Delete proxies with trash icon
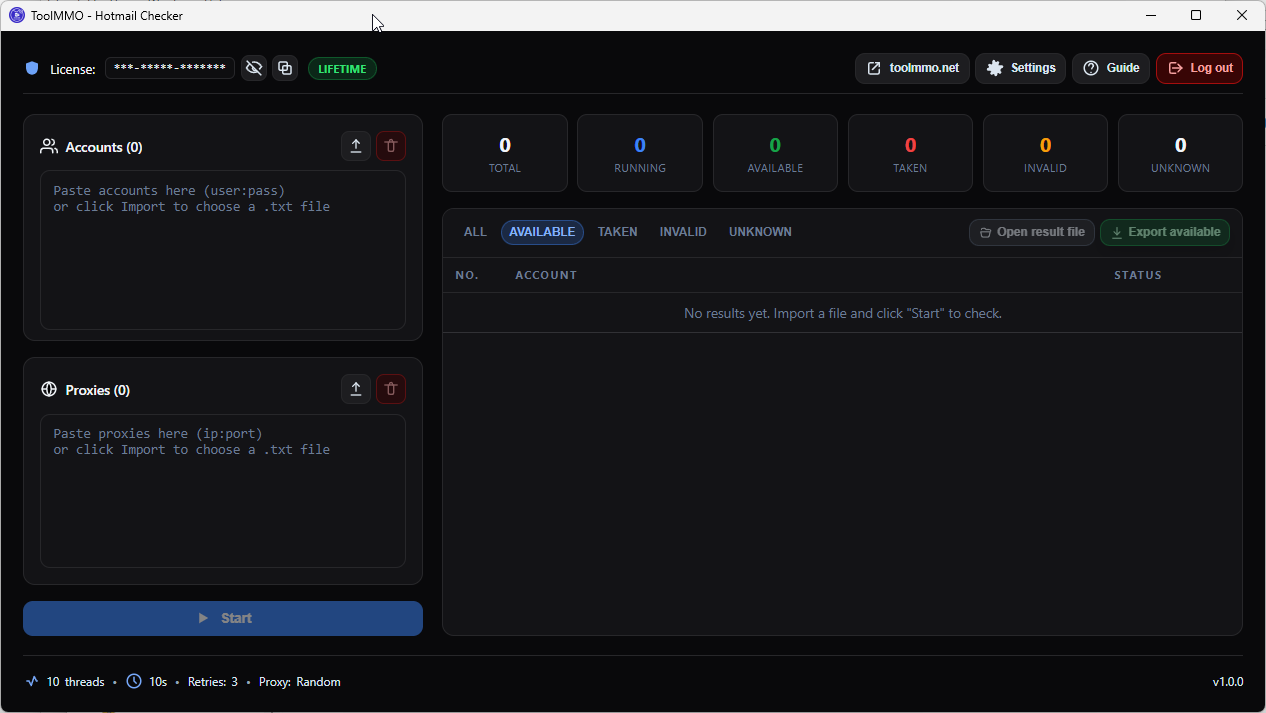 coord(391,389)
